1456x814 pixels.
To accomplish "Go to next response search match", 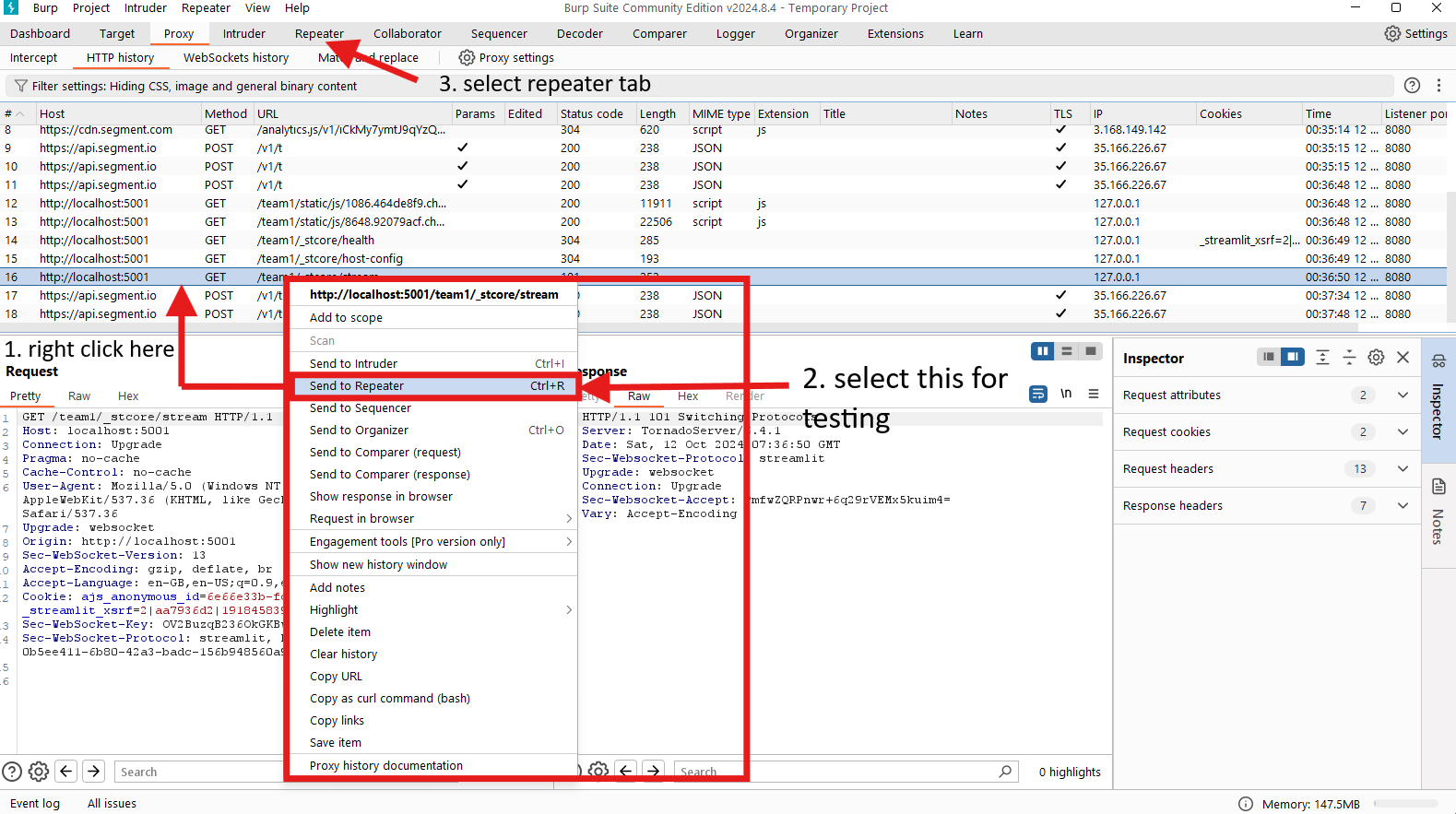I will [653, 771].
